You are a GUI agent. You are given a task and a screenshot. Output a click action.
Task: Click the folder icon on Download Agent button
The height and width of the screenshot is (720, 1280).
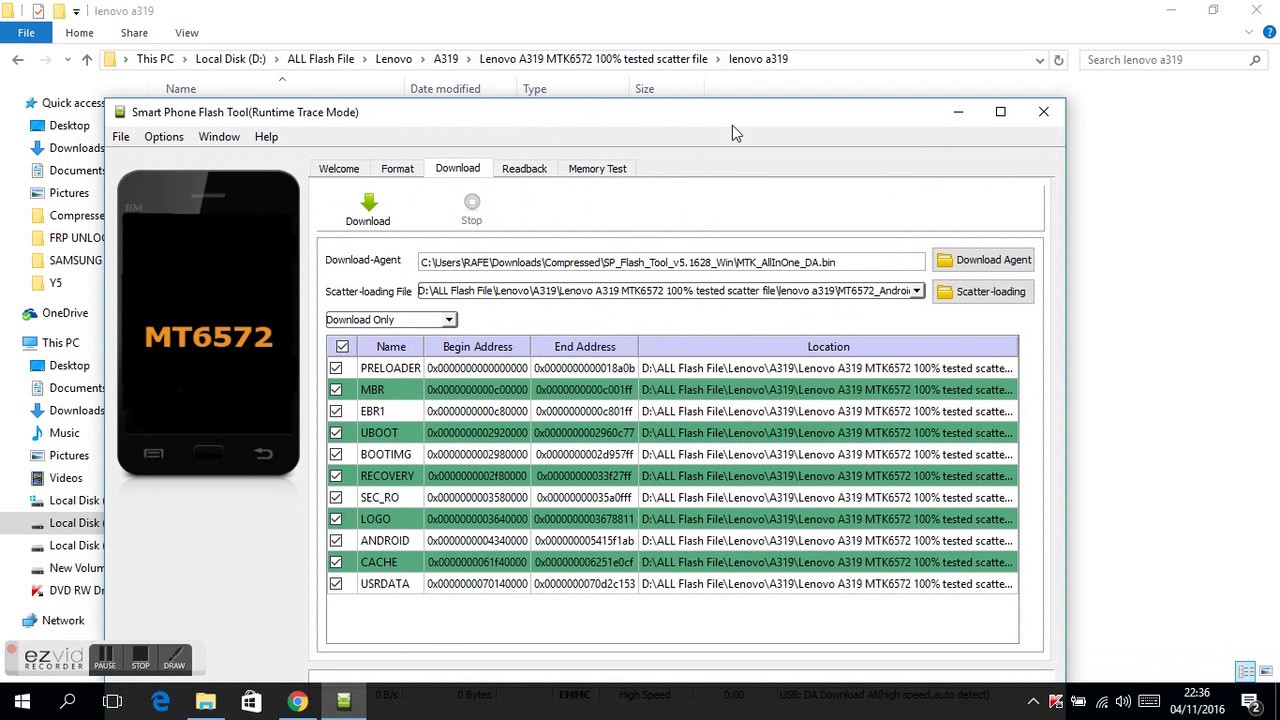(944, 260)
